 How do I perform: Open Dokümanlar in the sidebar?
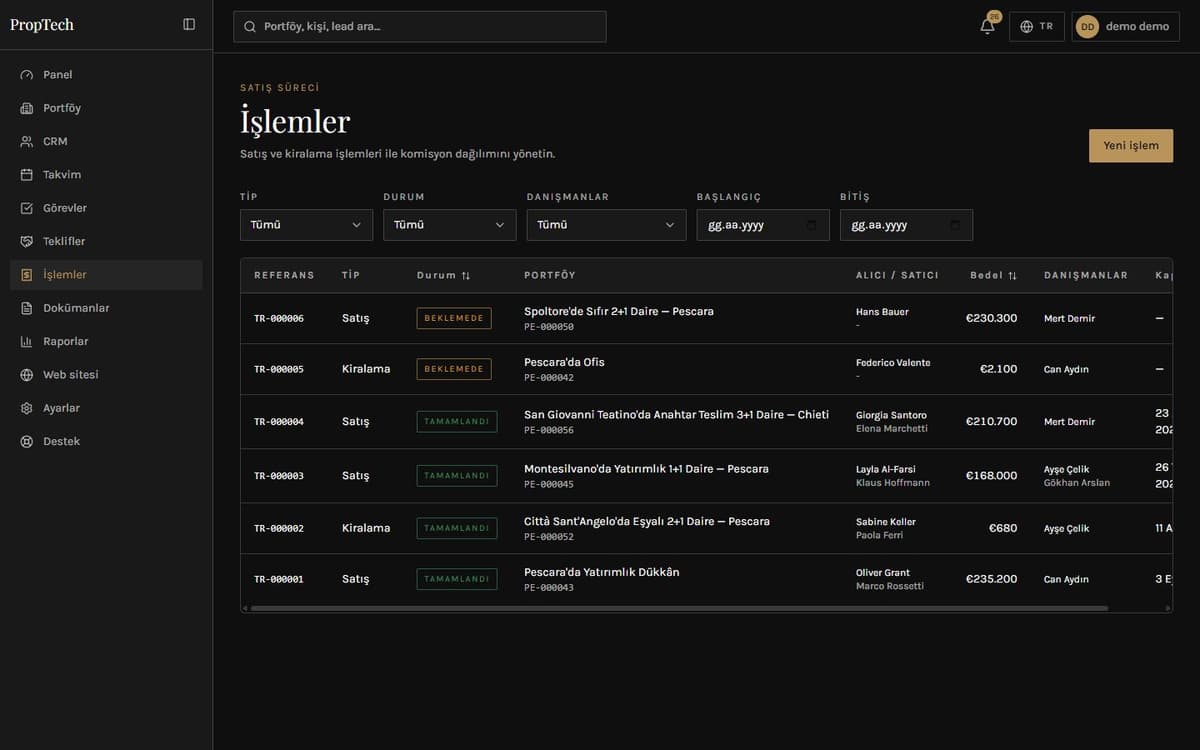pos(106,308)
